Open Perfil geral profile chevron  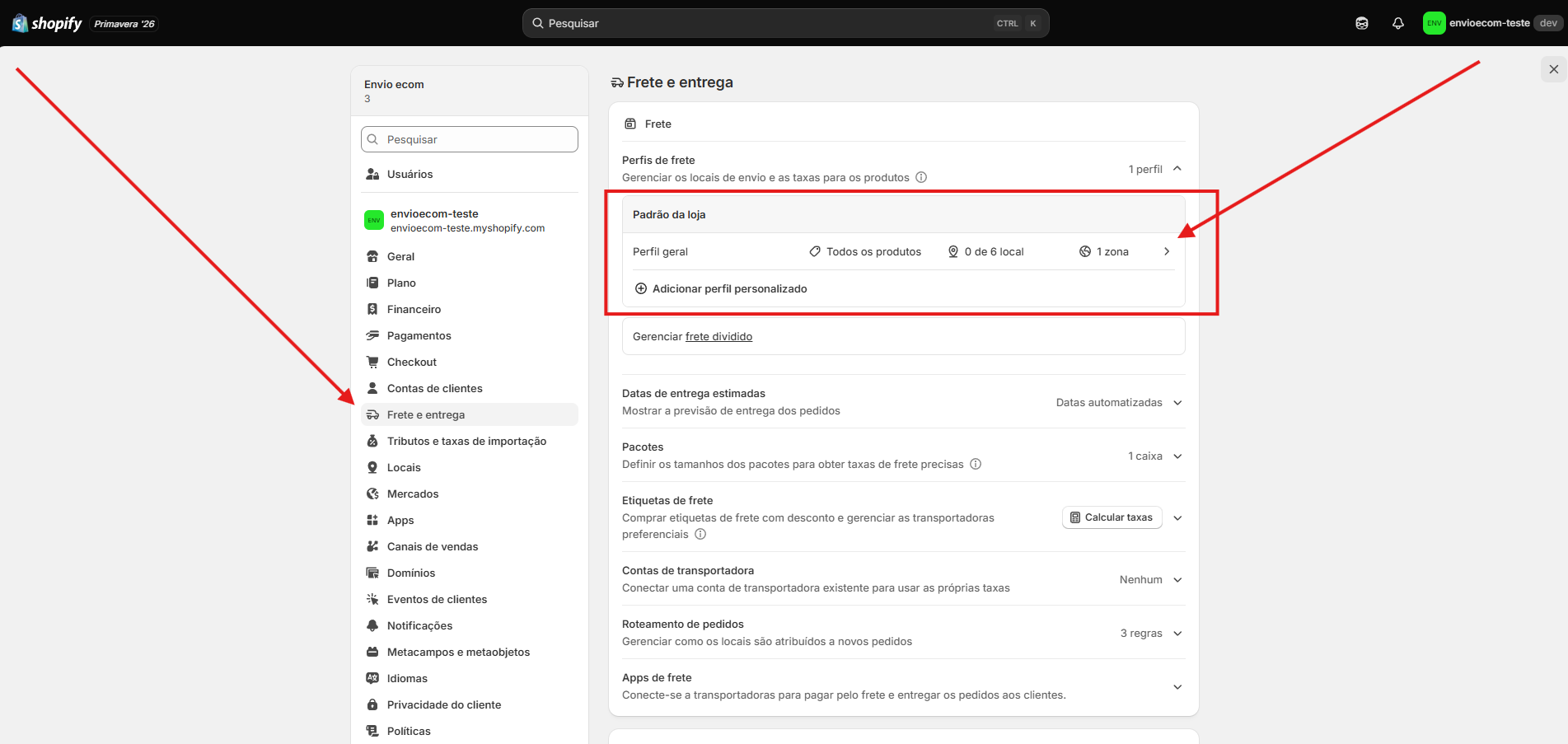point(1167,251)
